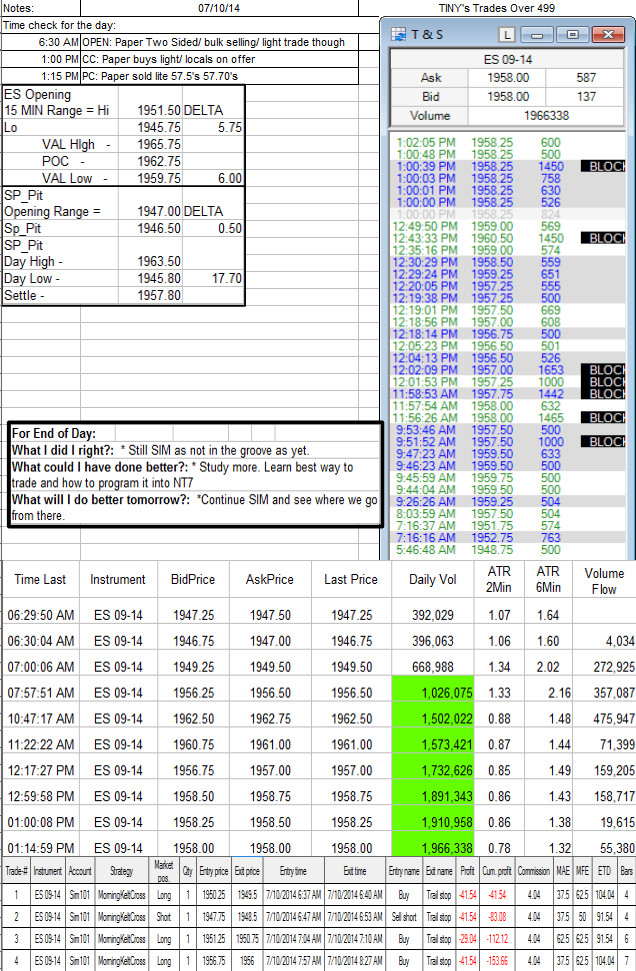Click trade 1 entry price 1950.25
636x971 pixels.
pos(214,895)
